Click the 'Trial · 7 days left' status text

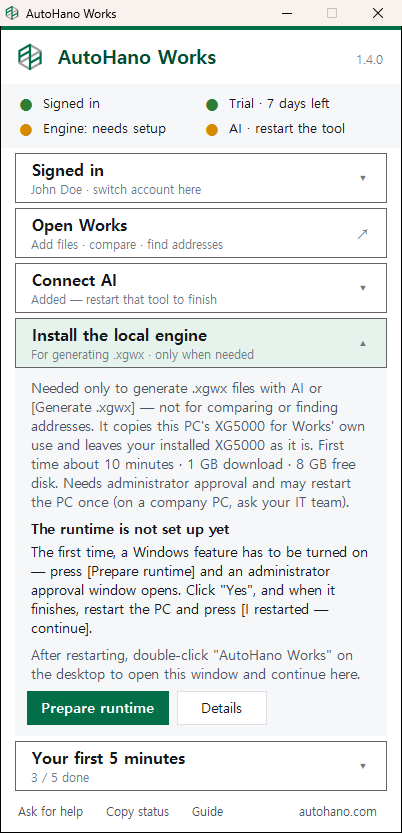(x=279, y=104)
